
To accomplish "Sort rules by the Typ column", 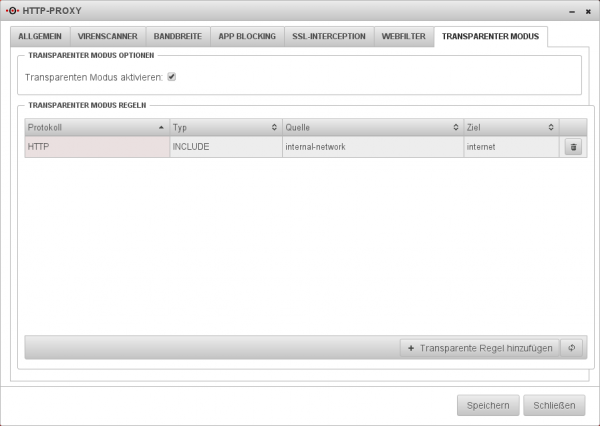I will [x=224, y=127].
